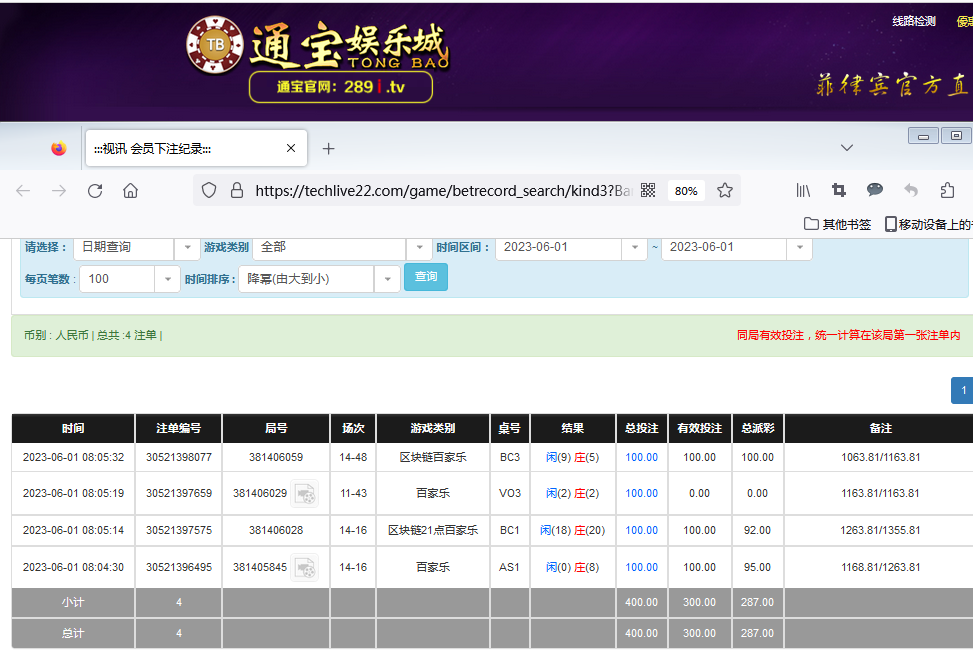This screenshot has height=658, width=973.
Task: Click the shield tracking protection icon
Action: [209, 190]
